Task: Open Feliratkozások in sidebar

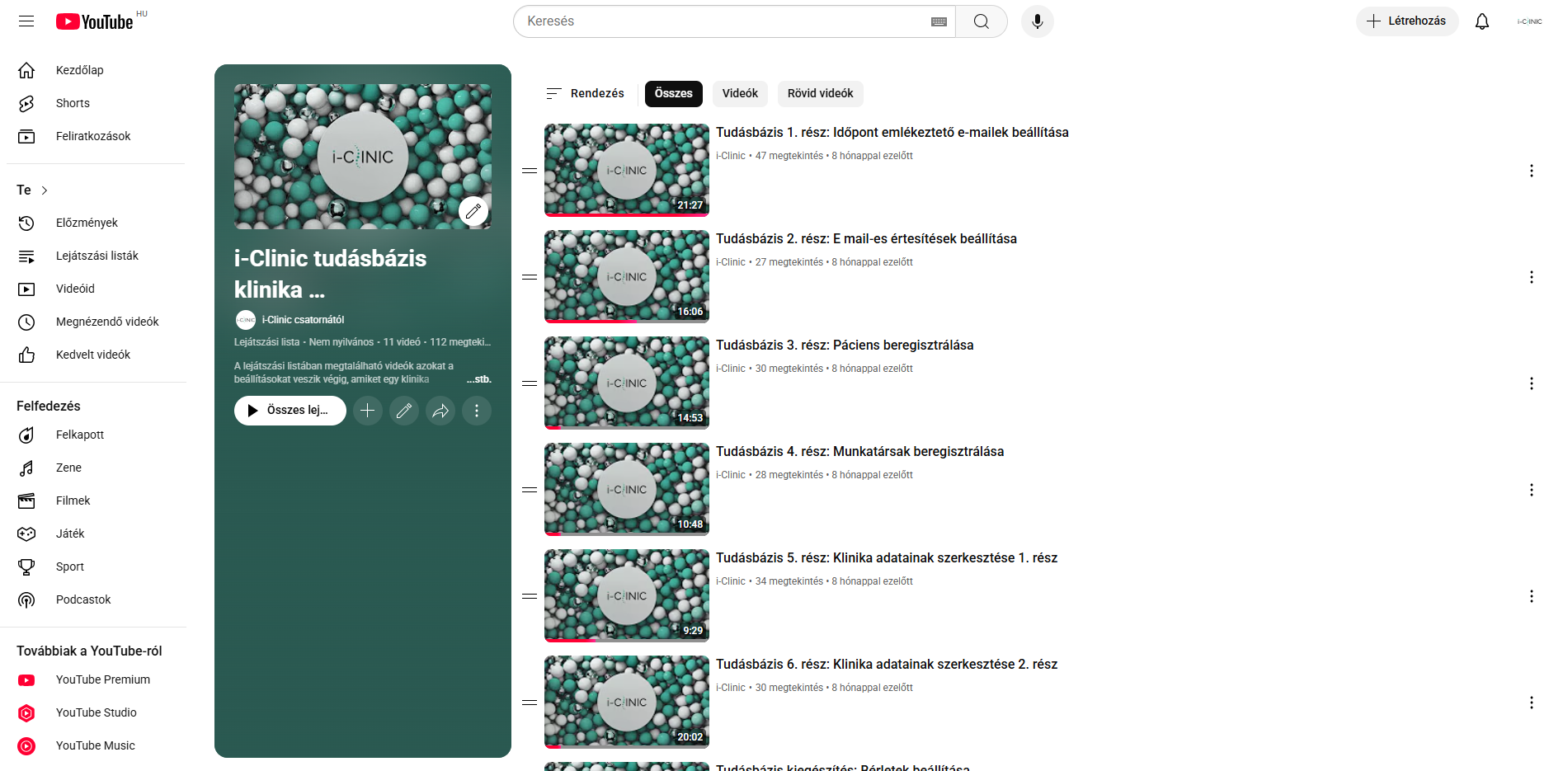Action: 96,136
